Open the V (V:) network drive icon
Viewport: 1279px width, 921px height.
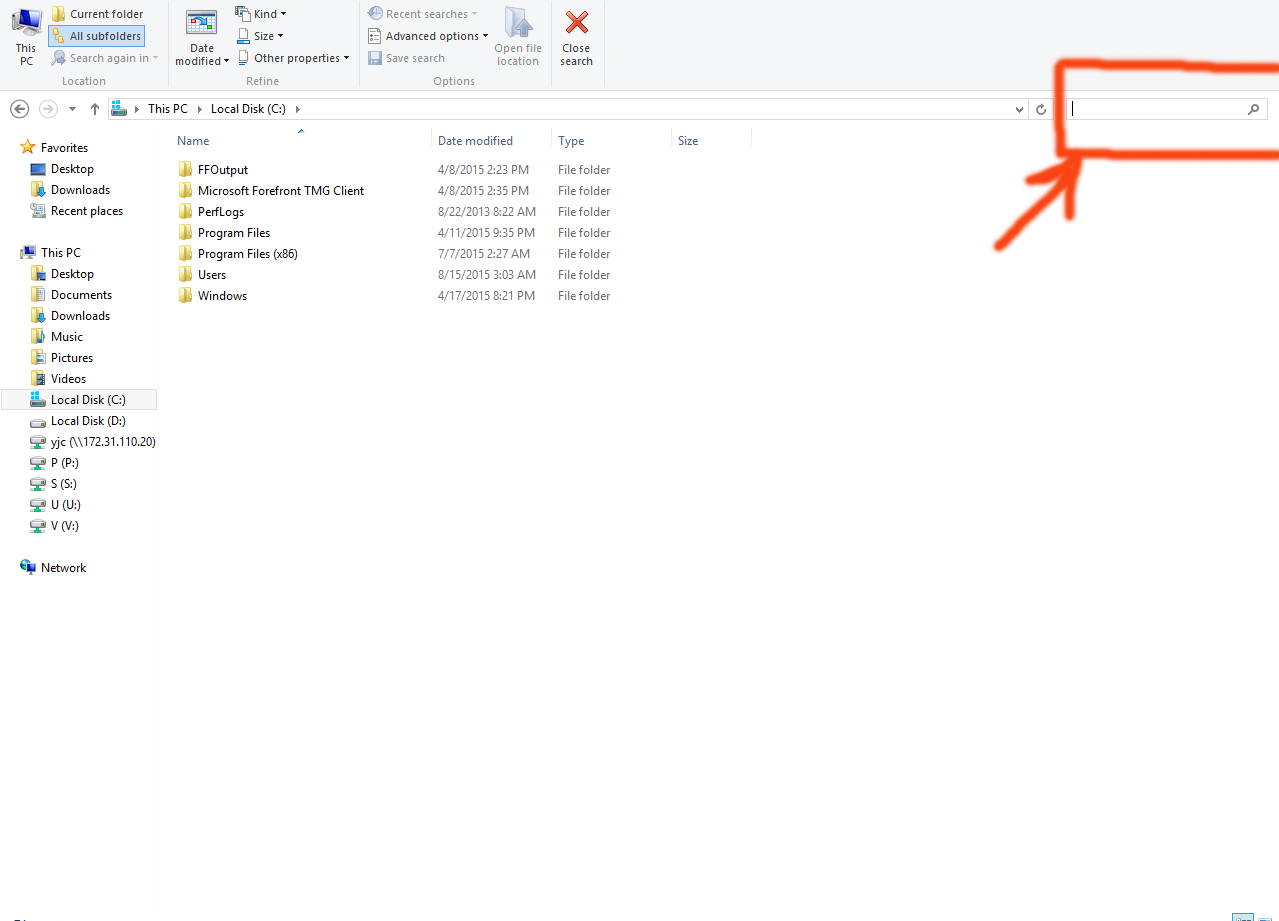coord(38,526)
